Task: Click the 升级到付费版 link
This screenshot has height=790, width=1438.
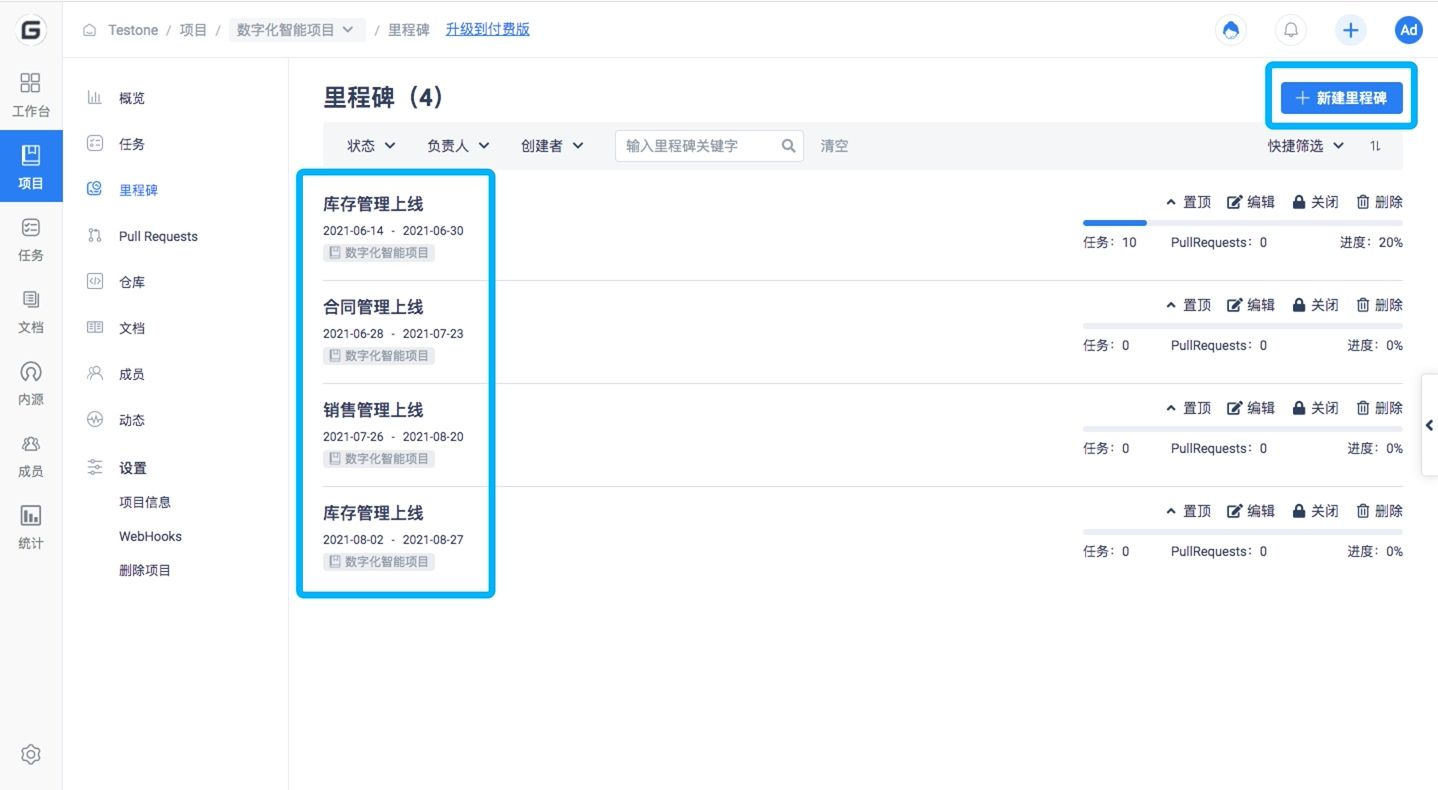Action: (x=487, y=30)
